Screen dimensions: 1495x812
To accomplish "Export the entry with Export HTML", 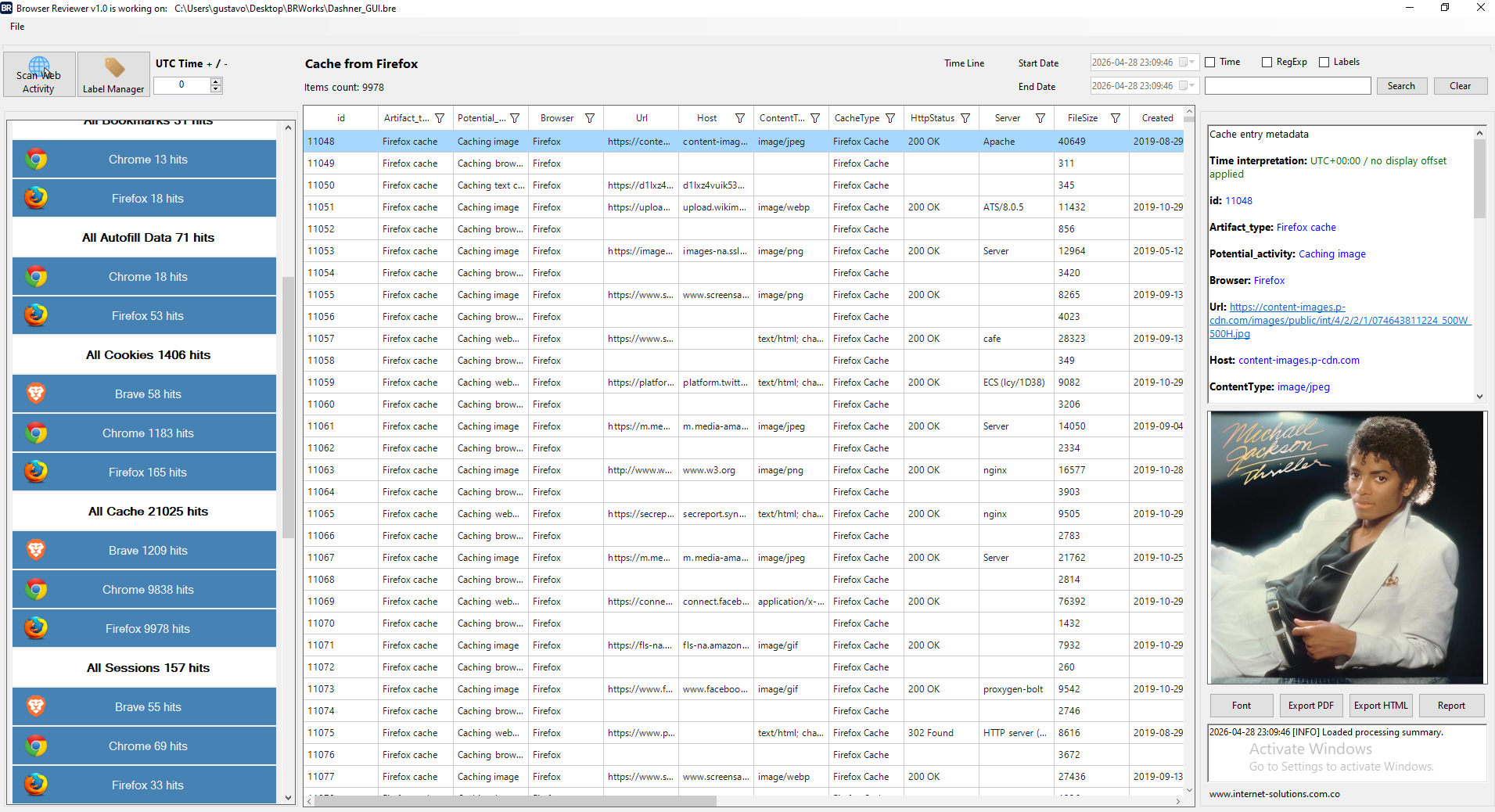I will pos(1381,706).
